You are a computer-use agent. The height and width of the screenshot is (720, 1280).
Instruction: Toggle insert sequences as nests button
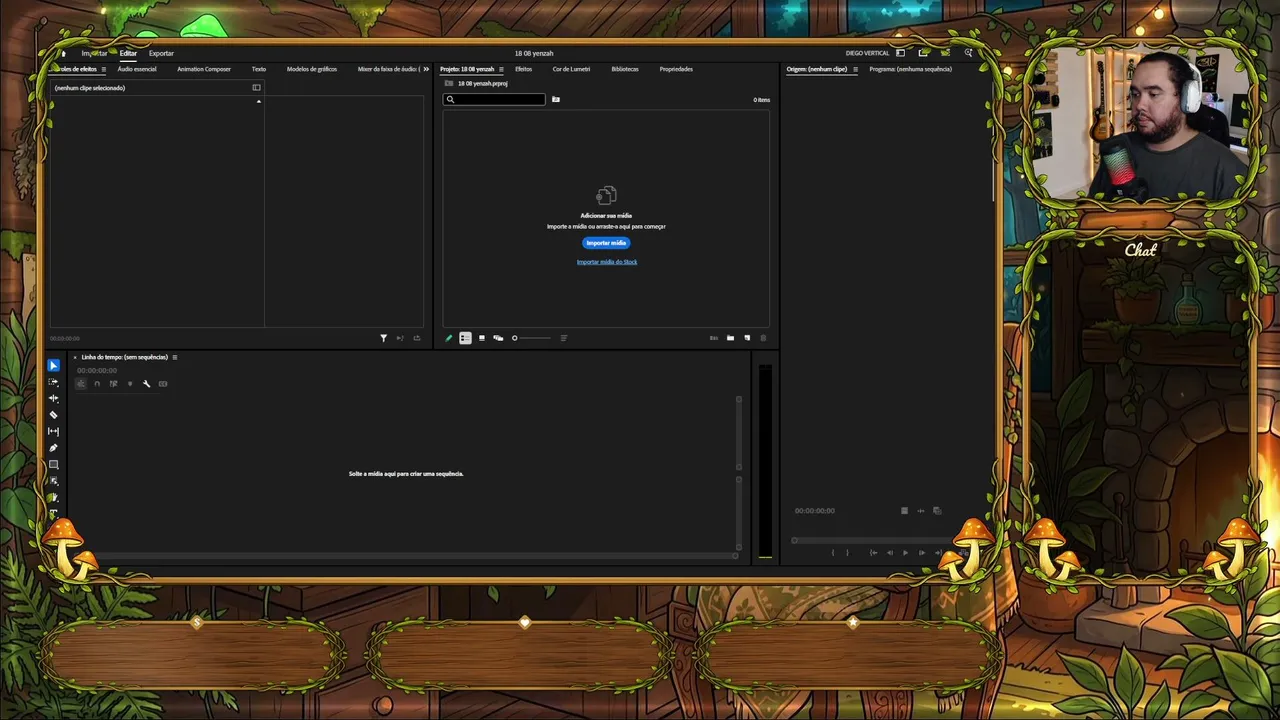coord(81,384)
